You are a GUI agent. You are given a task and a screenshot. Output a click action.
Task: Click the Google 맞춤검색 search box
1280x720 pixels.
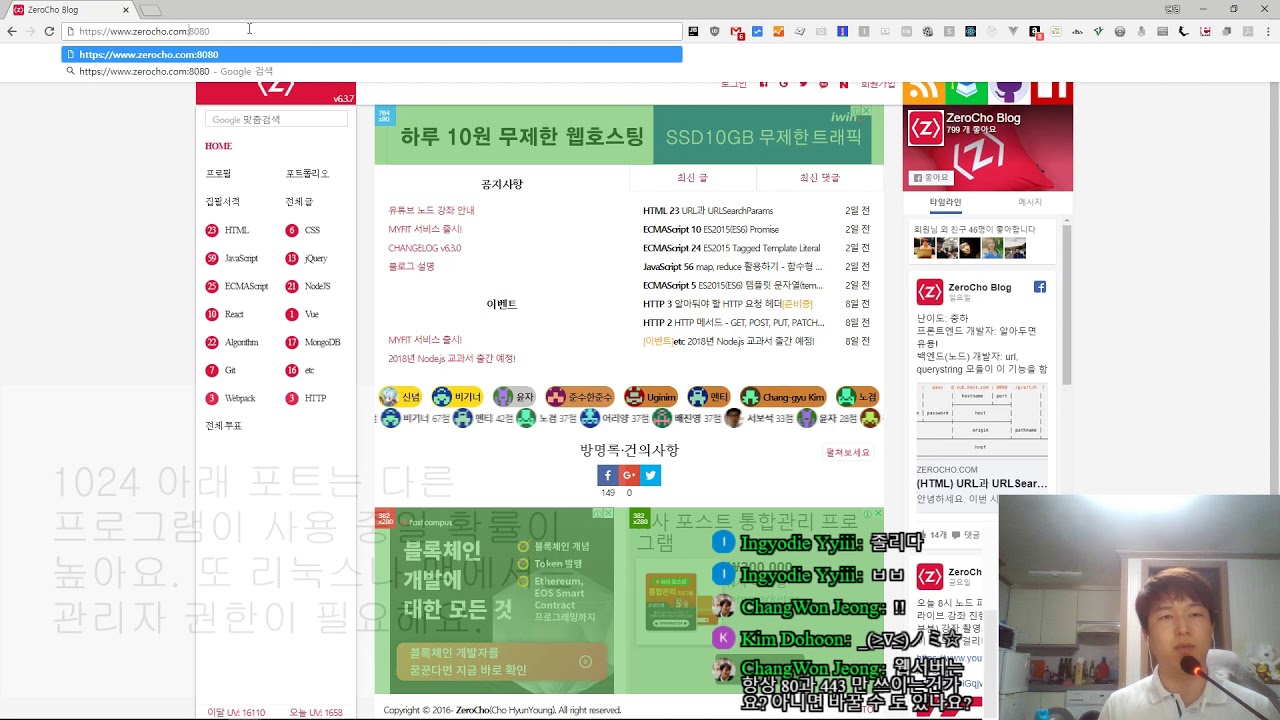pyautogui.click(x=277, y=119)
